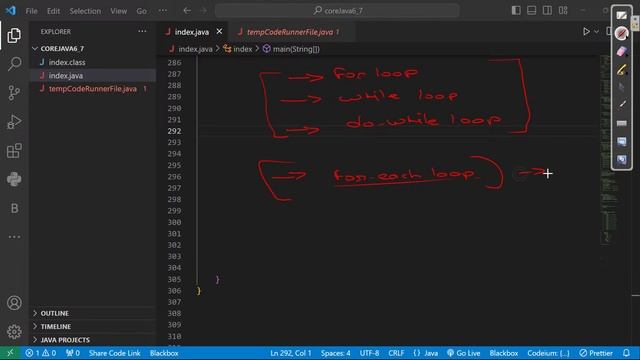The image size is (640, 360).
Task: Select the dimmed cursor tool in annotation toolbar
Action: [x=621, y=87]
